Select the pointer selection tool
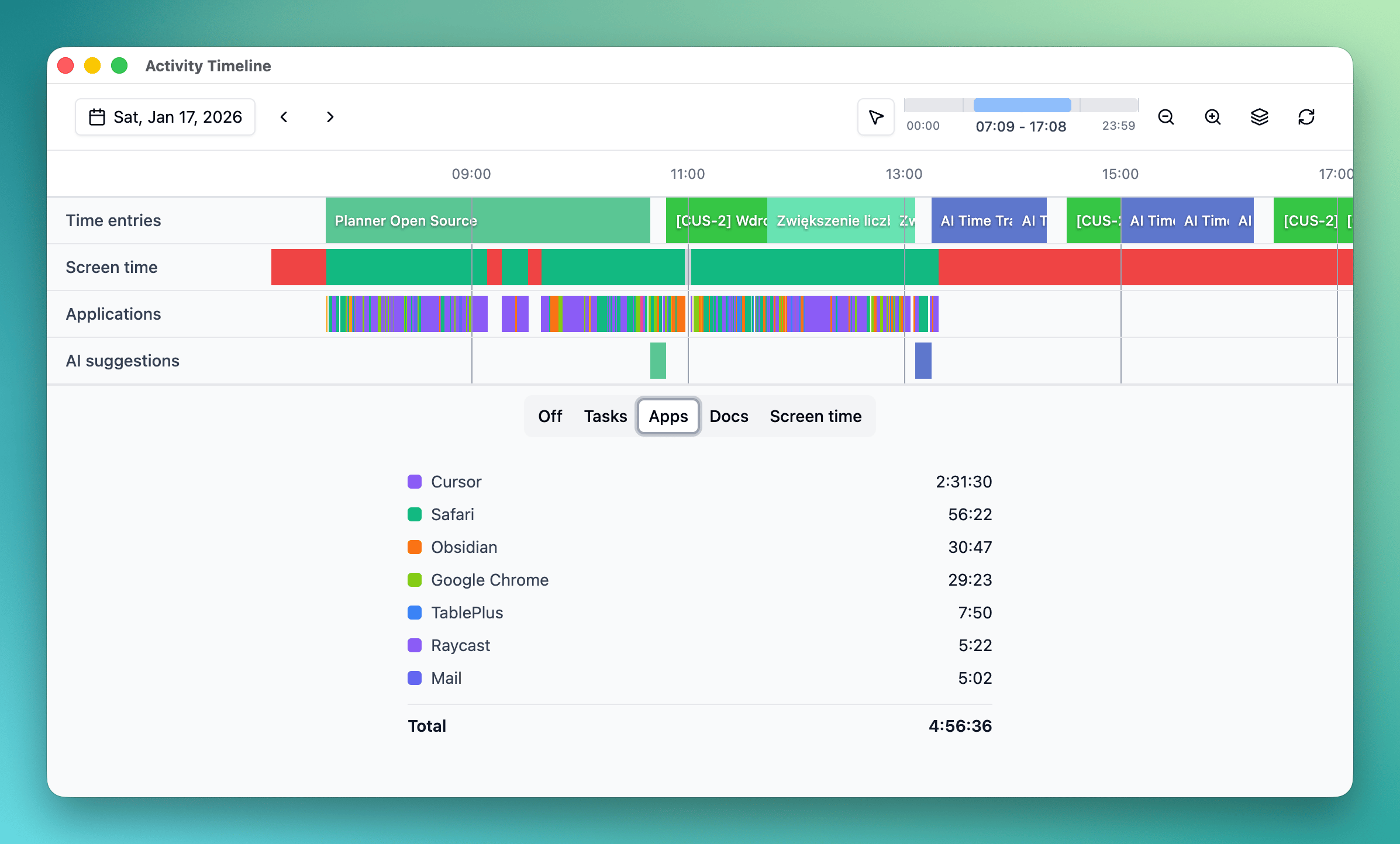The width and height of the screenshot is (1400, 844). (x=875, y=117)
